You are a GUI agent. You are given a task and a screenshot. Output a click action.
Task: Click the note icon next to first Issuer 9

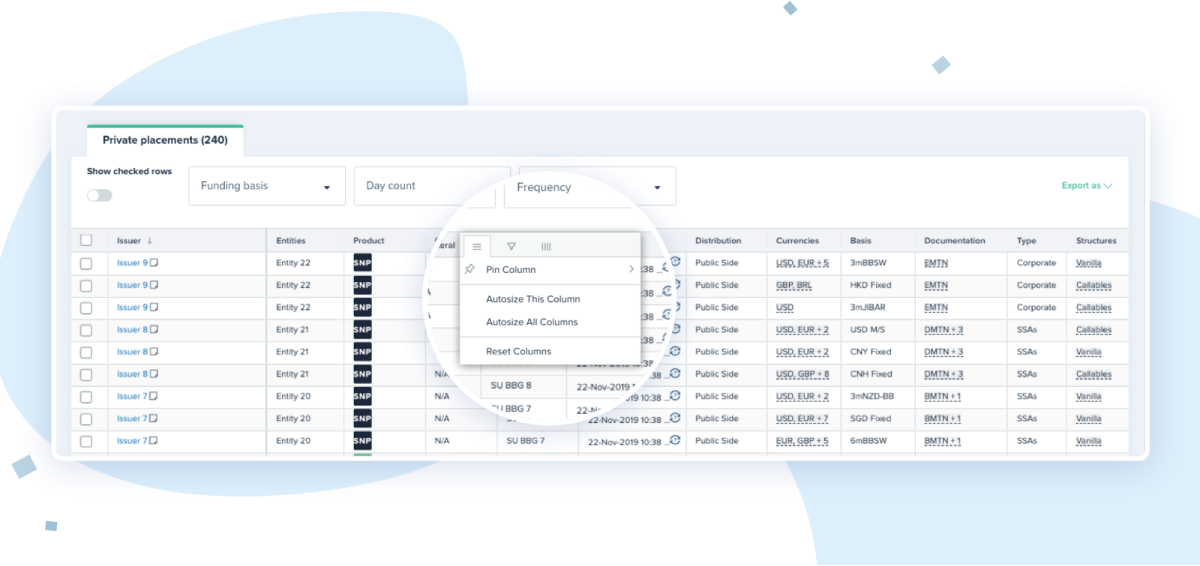click(x=155, y=263)
